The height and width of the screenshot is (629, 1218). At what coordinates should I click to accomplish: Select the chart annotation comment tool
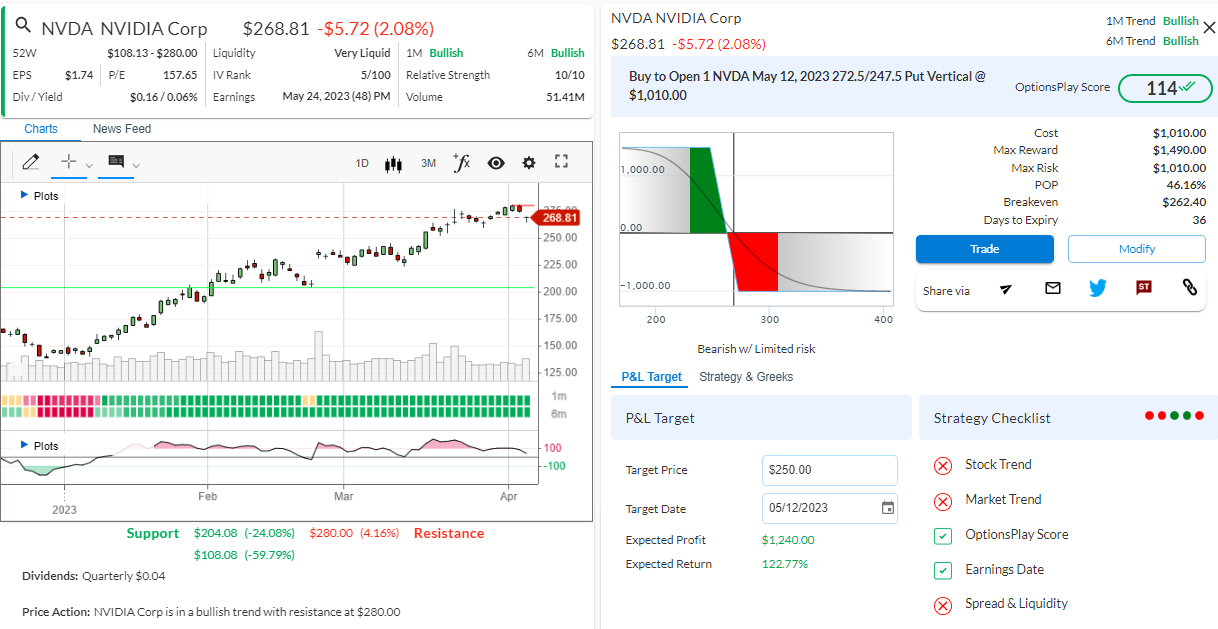(116, 162)
